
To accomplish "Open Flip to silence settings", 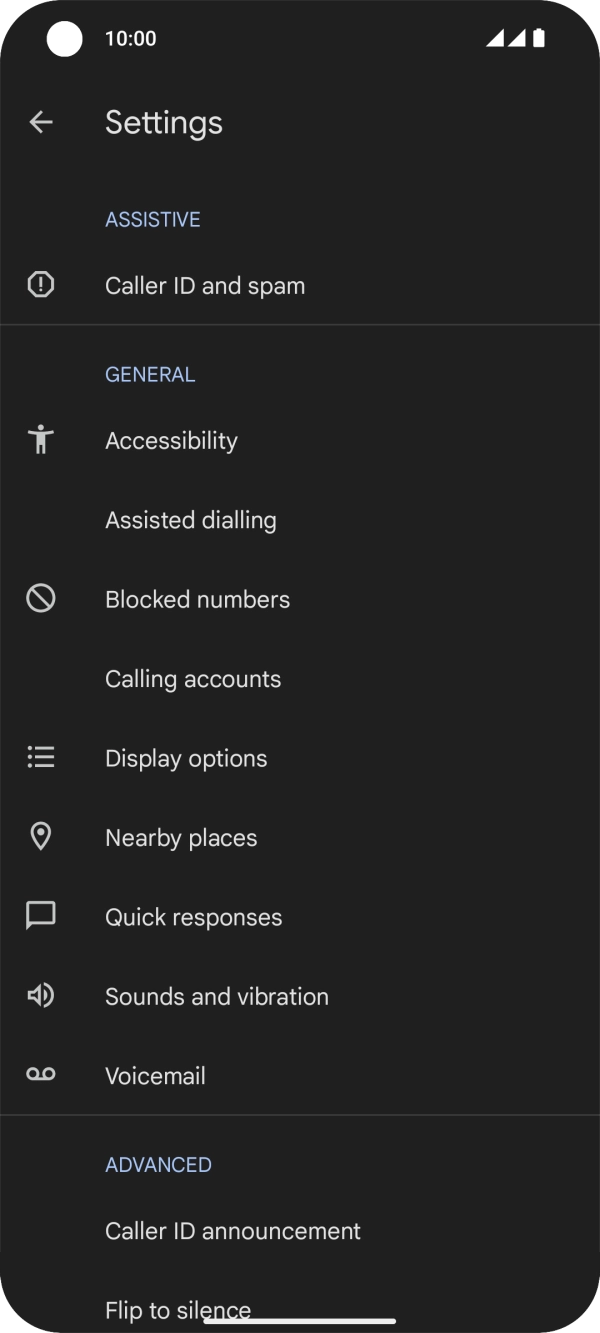I will tap(177, 1310).
